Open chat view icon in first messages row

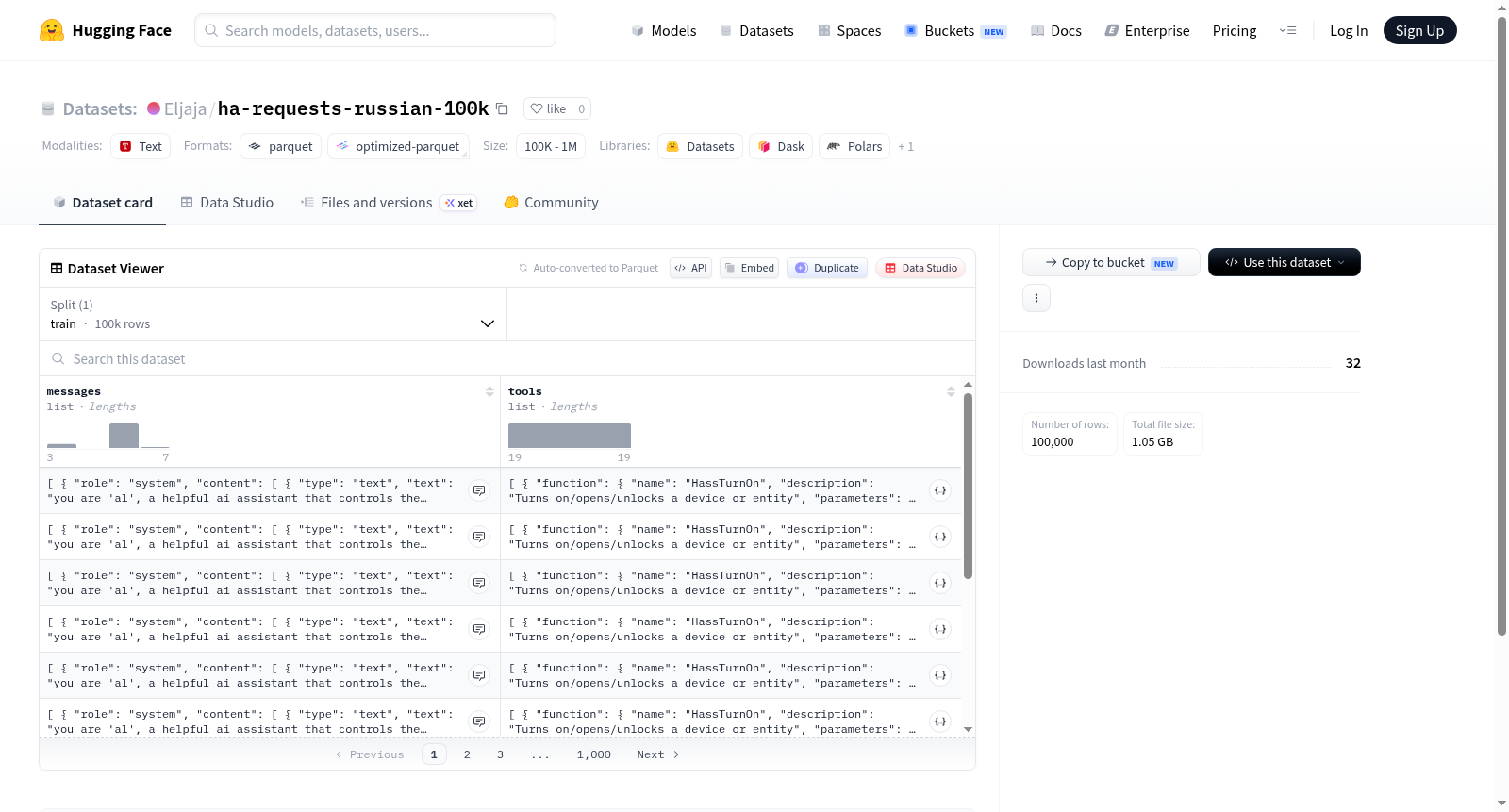pyautogui.click(x=479, y=490)
